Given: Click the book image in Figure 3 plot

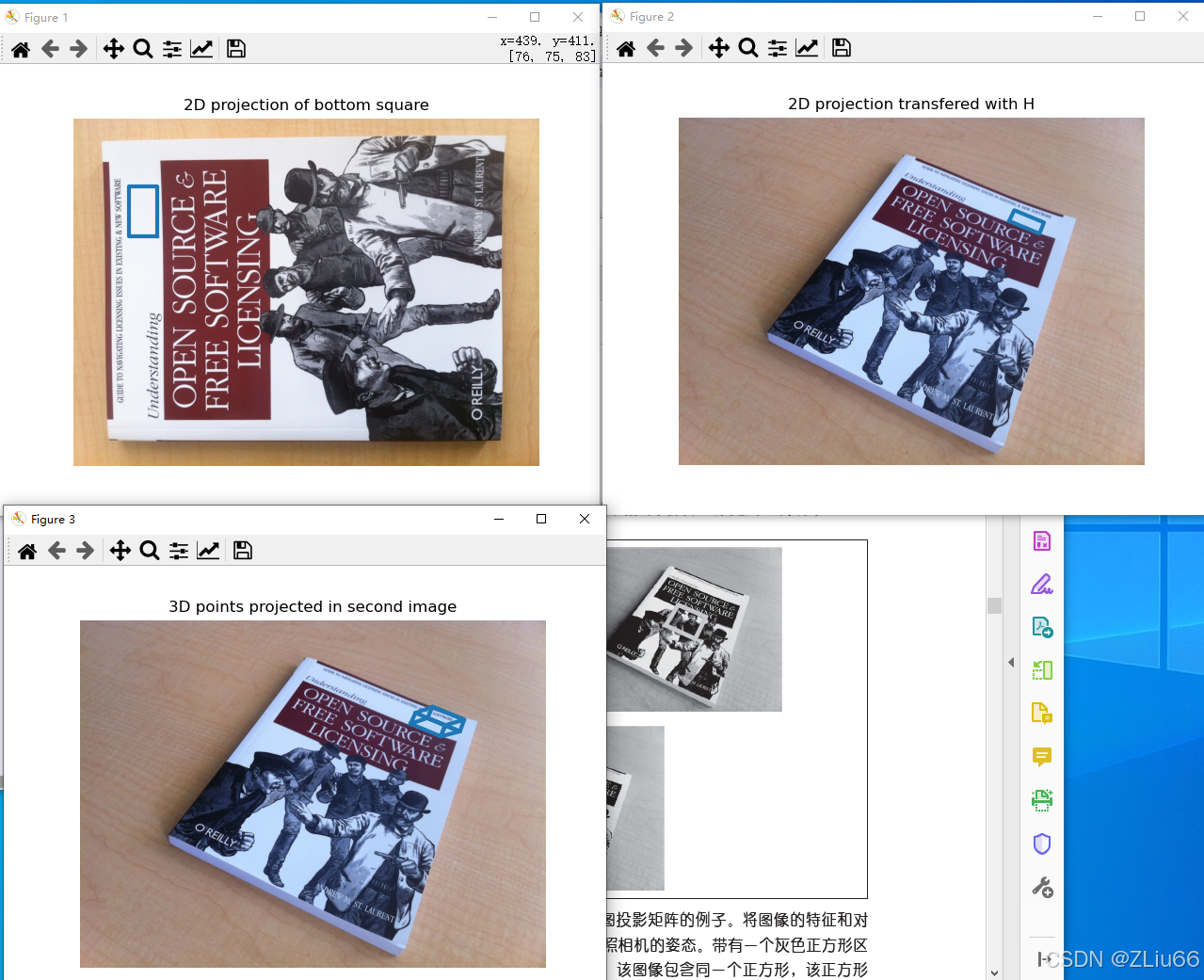Looking at the screenshot, I should (x=313, y=794).
